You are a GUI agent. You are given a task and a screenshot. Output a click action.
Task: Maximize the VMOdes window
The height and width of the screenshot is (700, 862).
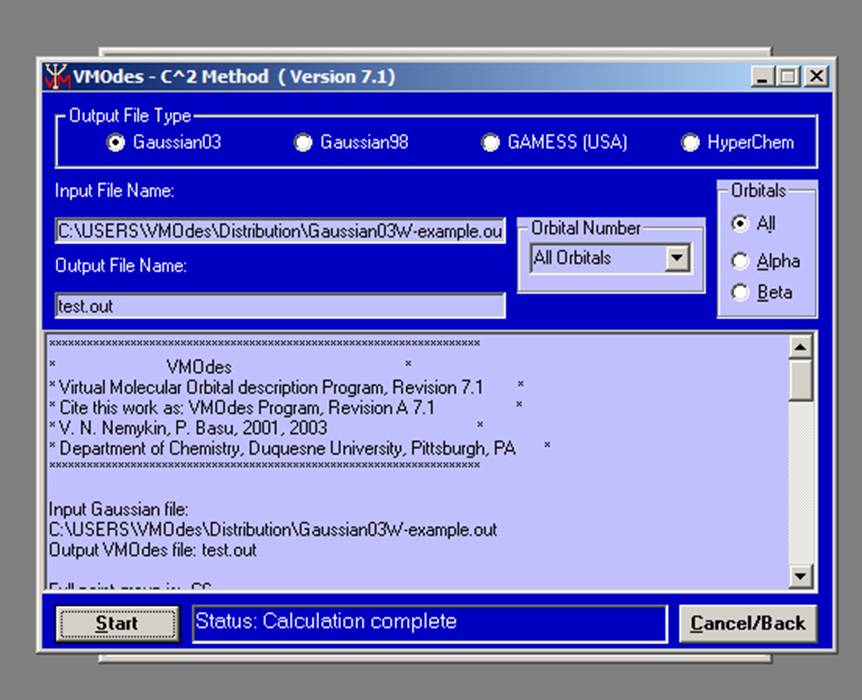[x=787, y=76]
